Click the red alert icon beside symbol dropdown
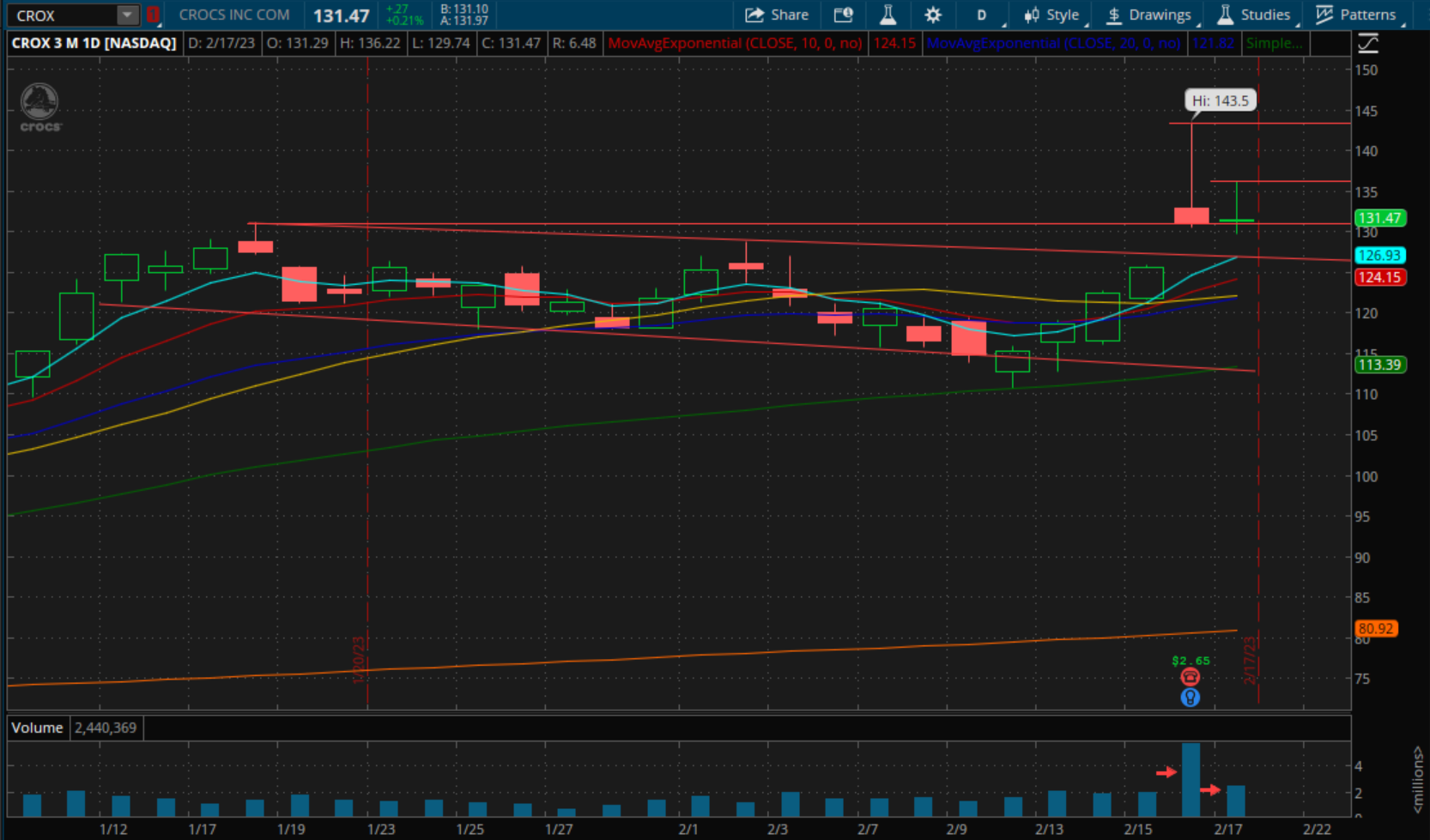 coord(153,15)
